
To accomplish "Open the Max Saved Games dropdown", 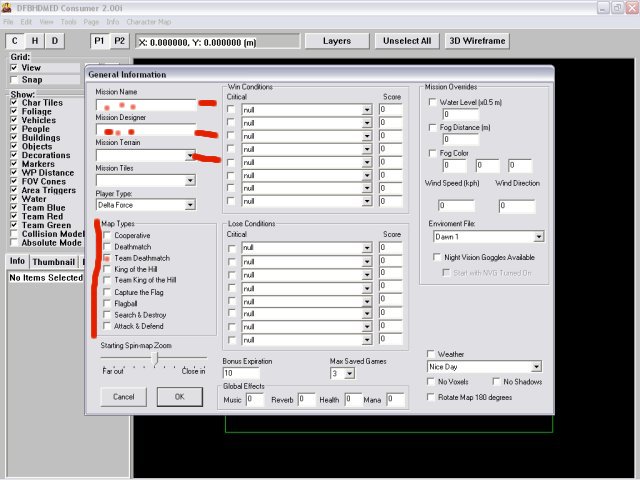I will (x=349, y=373).
